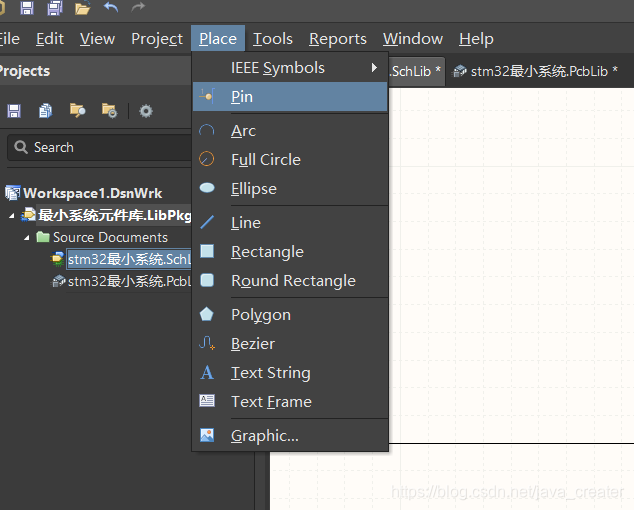Choose Text String menu entry
The width and height of the screenshot is (634, 510).
coord(290,373)
